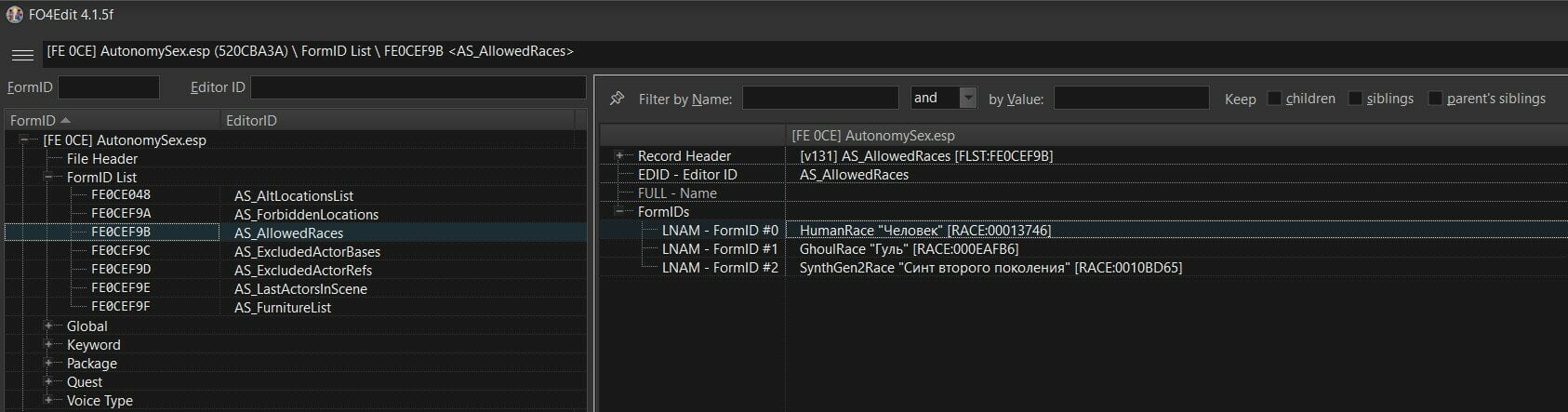Select FE0CE048 AS_AltLocationsList record
Image resolution: width=1568 pixels, height=412 pixels.
tap(296, 196)
